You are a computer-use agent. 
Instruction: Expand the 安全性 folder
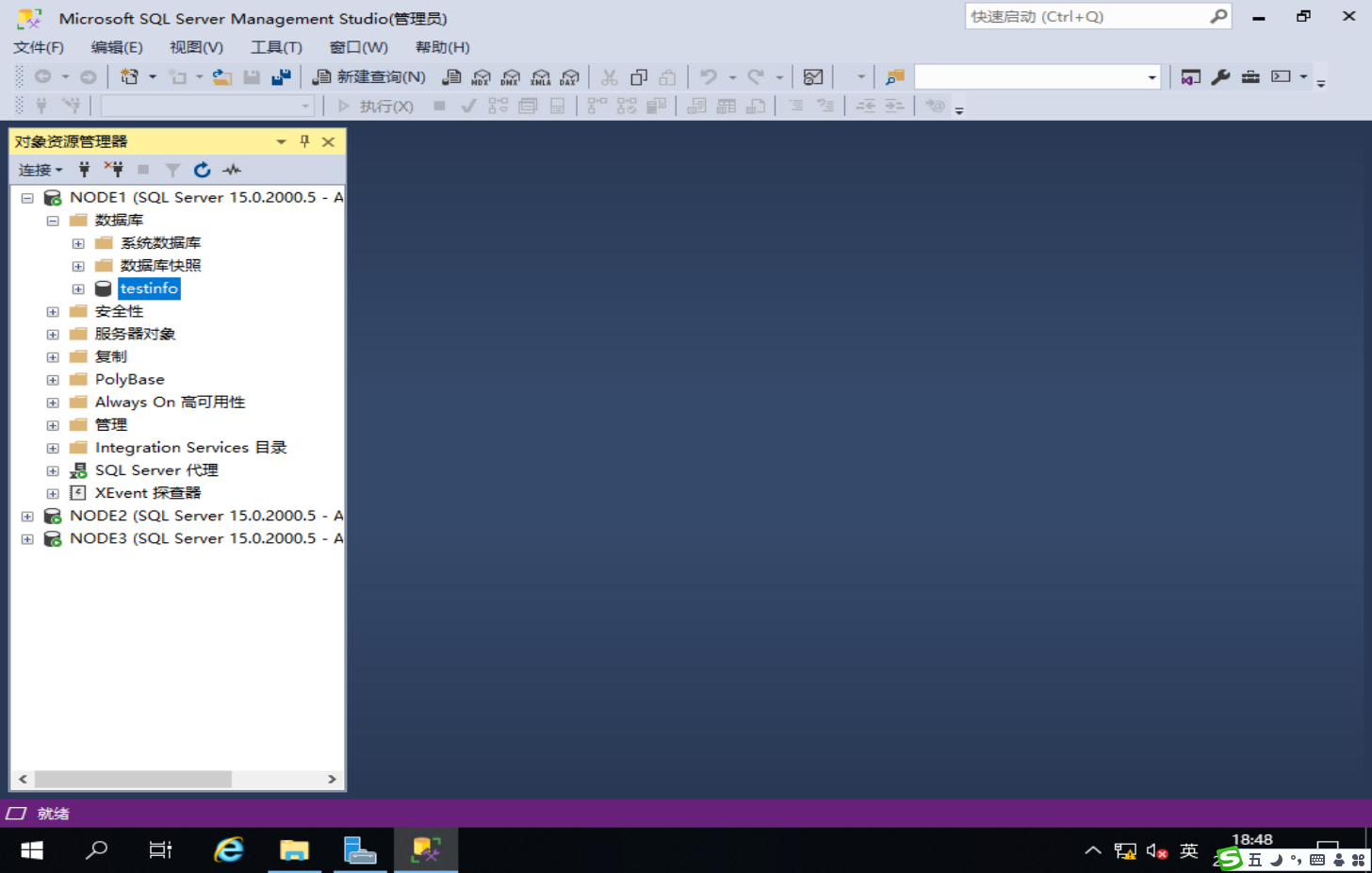click(x=53, y=311)
